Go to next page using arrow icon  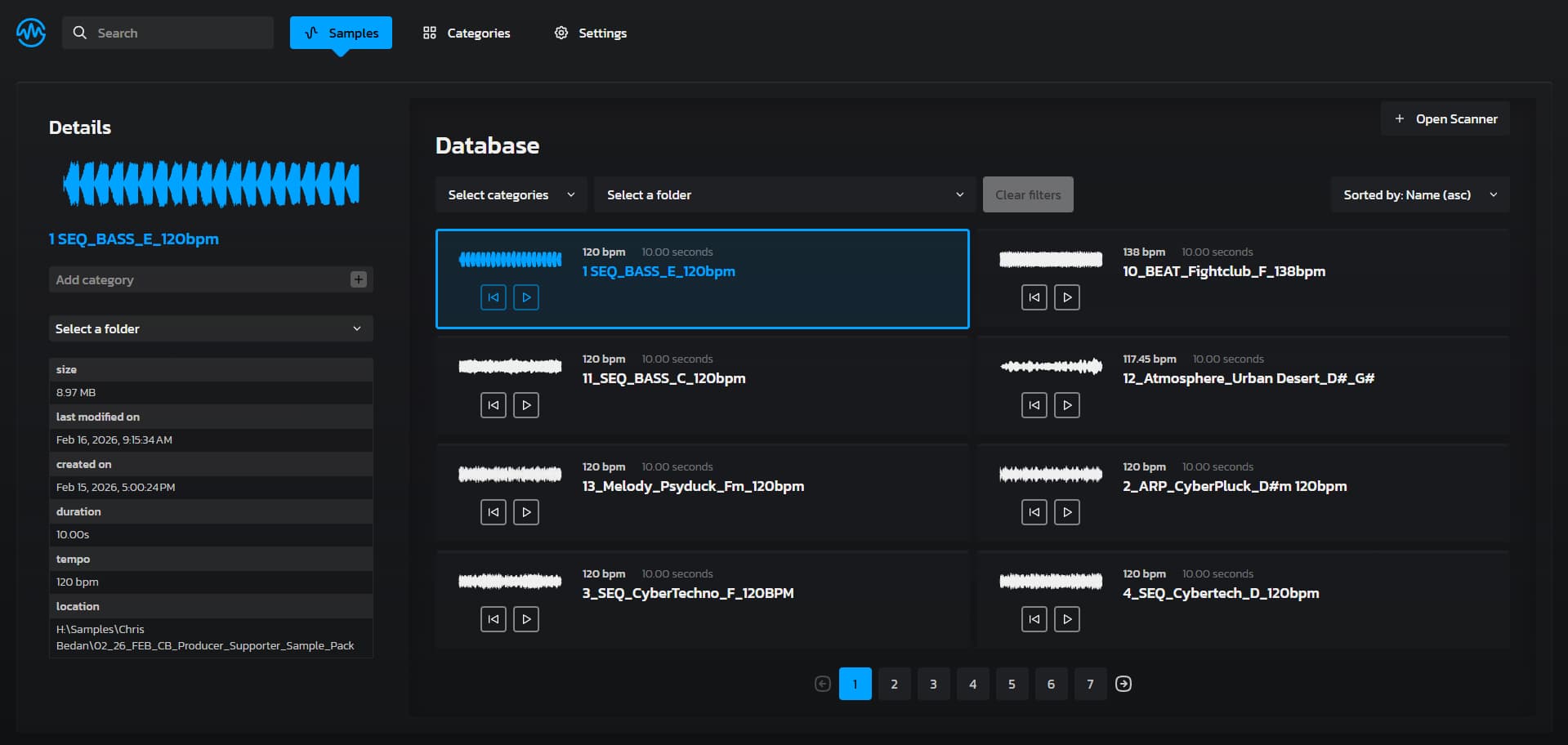pyautogui.click(x=1124, y=684)
